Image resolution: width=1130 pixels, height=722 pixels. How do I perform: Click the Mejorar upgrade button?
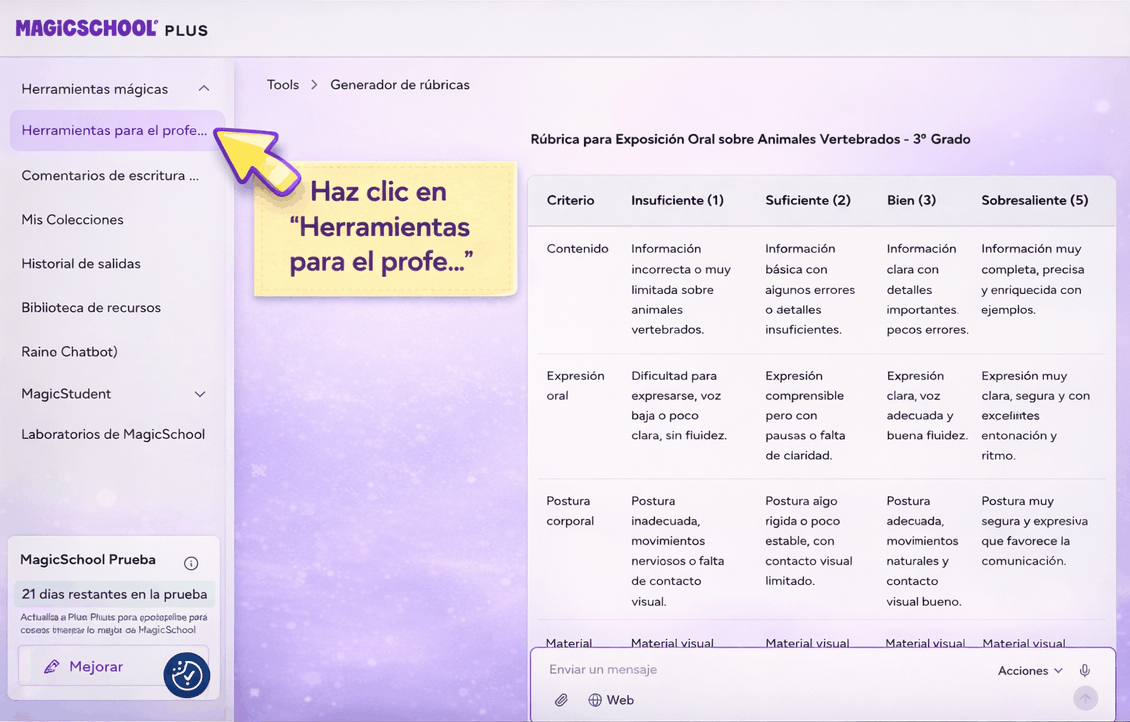(88, 666)
